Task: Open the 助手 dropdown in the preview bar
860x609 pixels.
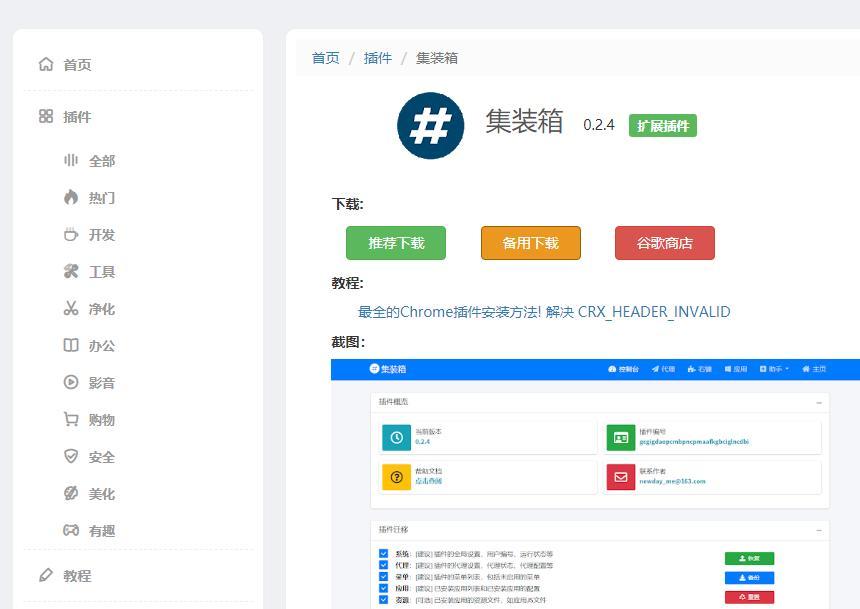Action: point(774,369)
